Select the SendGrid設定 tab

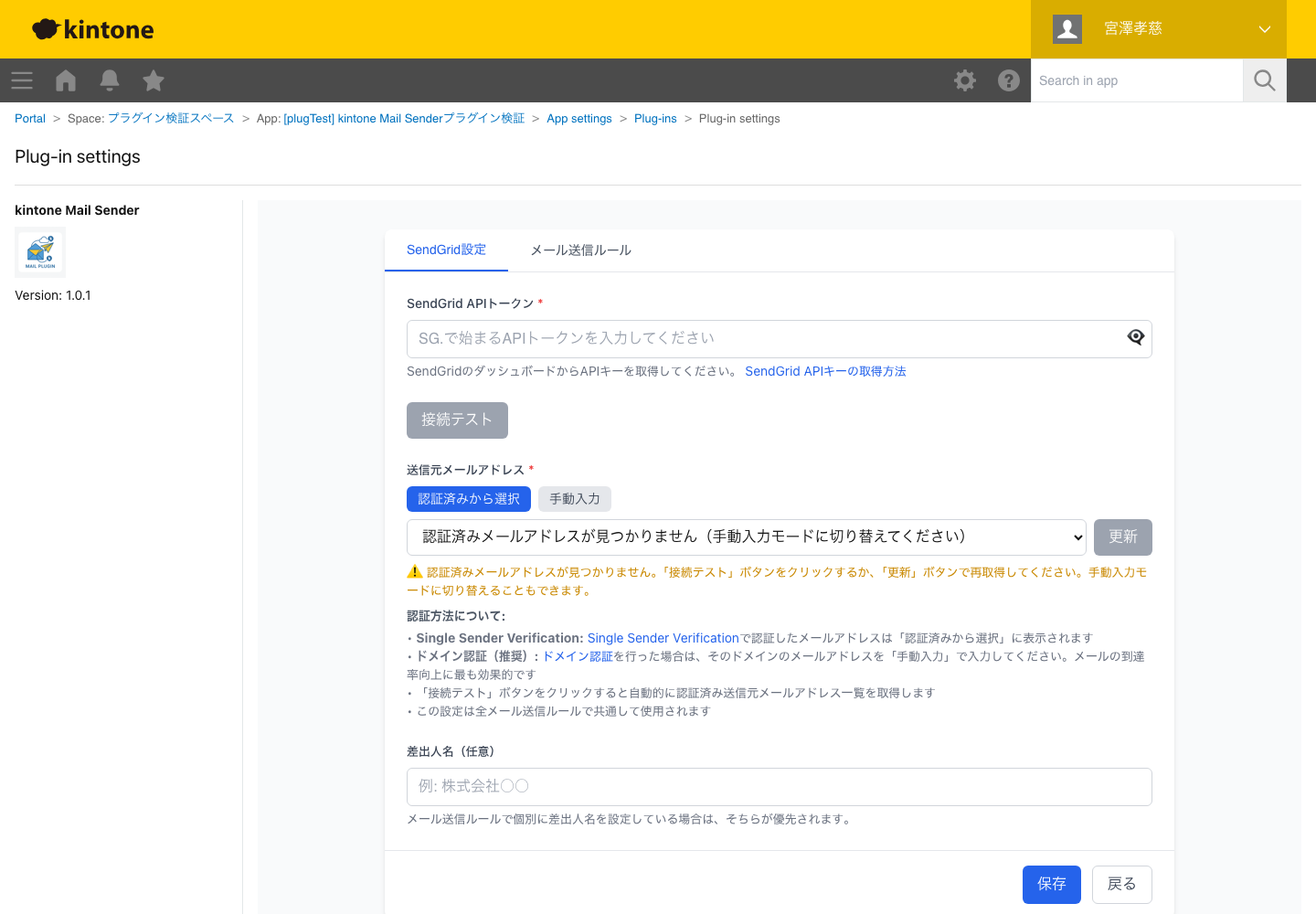(x=446, y=250)
